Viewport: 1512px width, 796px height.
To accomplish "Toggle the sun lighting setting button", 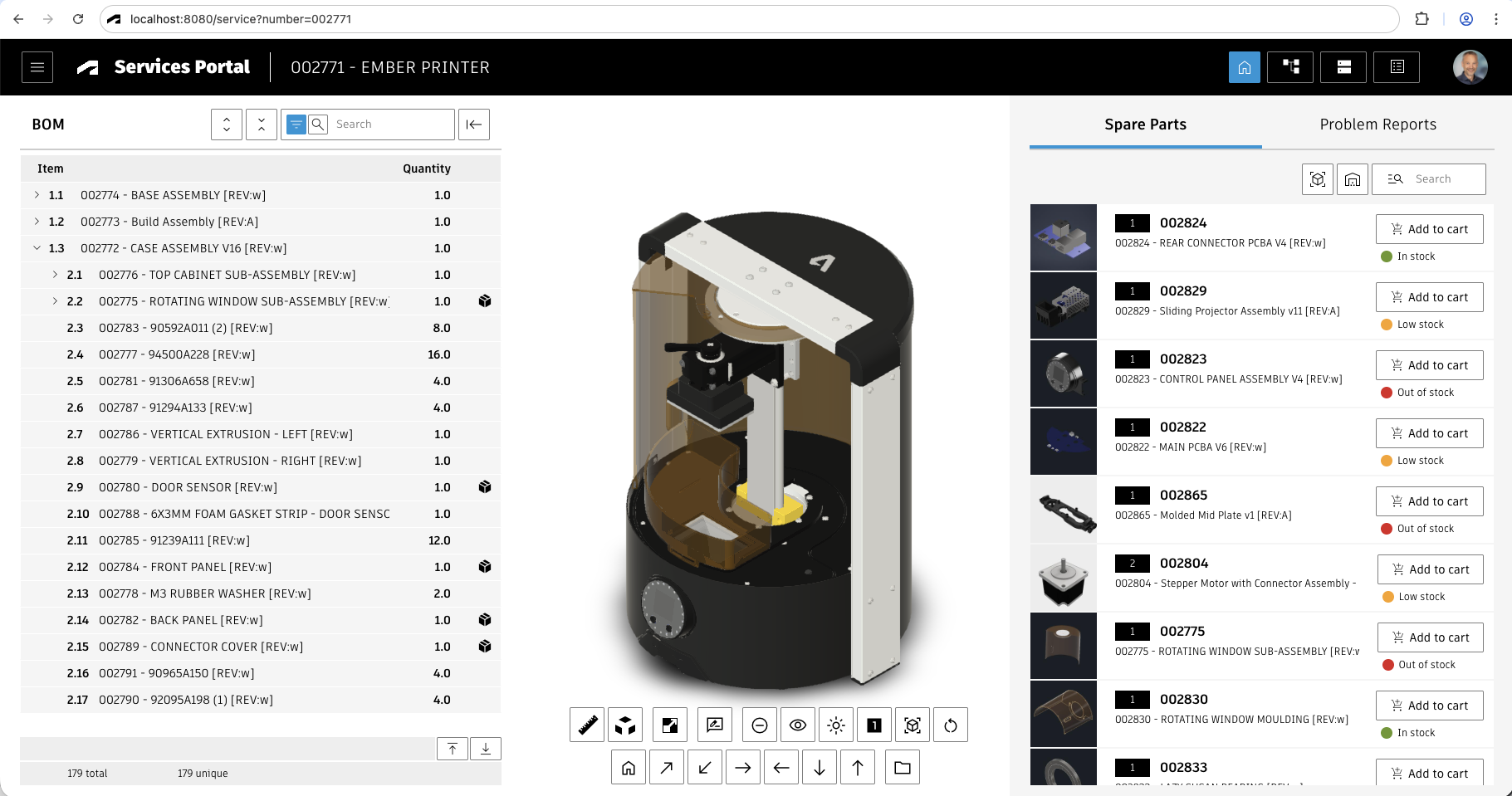I will 836,725.
